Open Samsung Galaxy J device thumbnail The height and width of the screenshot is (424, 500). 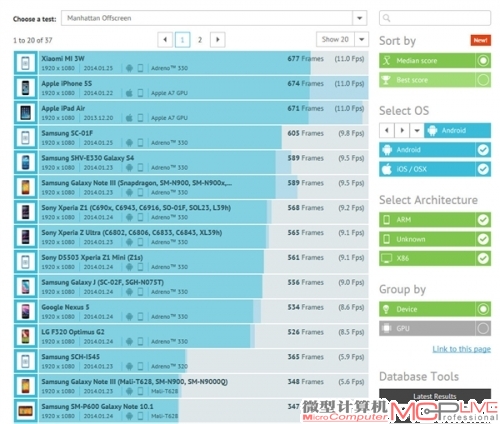[x=25, y=287]
